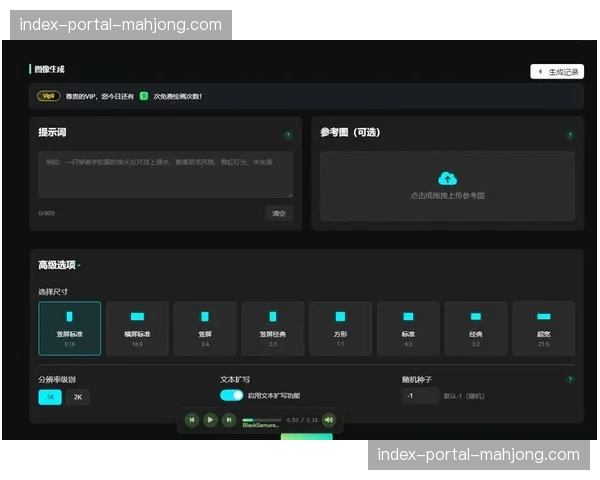
Task: Click the cloud upload icon
Action: pos(447,178)
